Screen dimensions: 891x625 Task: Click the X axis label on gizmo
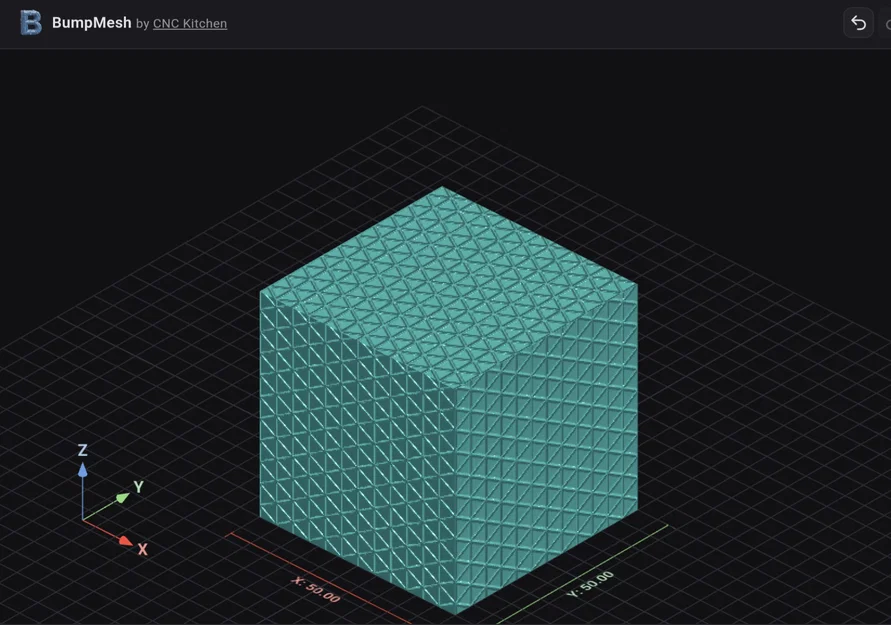(143, 549)
